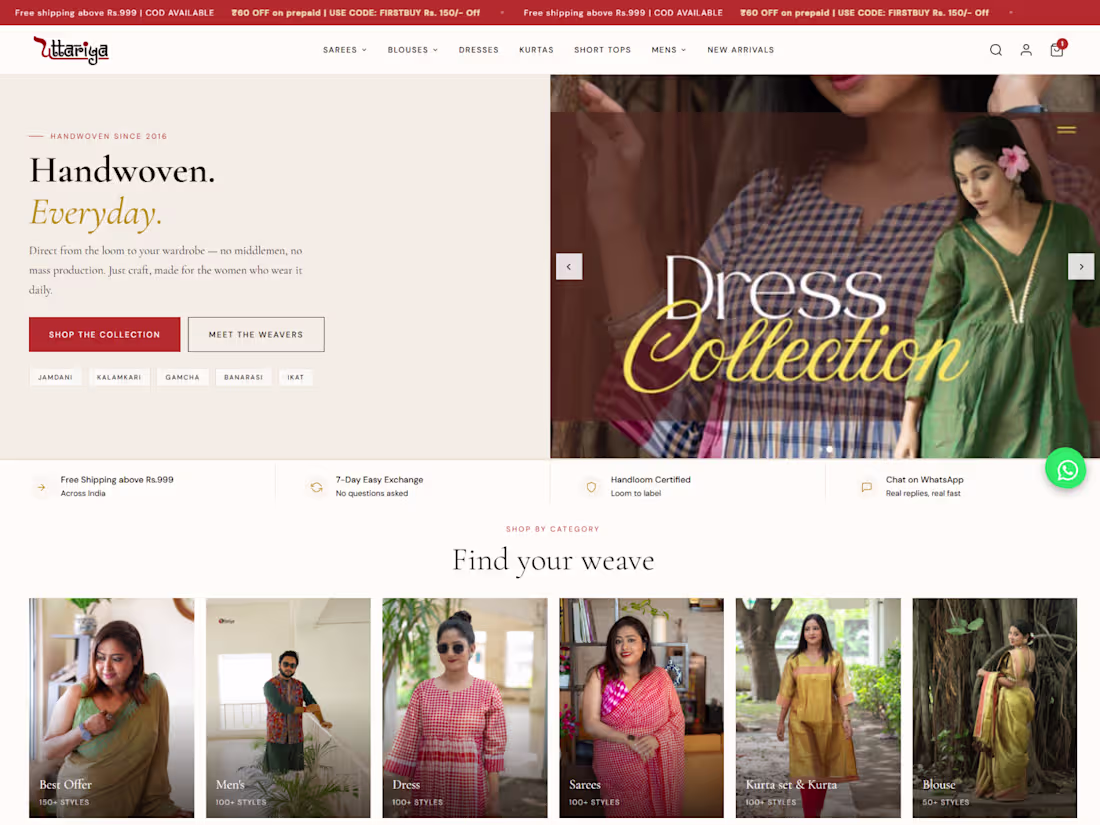Open the Dress category card
Viewport: 1100px width, 825px height.
point(464,708)
